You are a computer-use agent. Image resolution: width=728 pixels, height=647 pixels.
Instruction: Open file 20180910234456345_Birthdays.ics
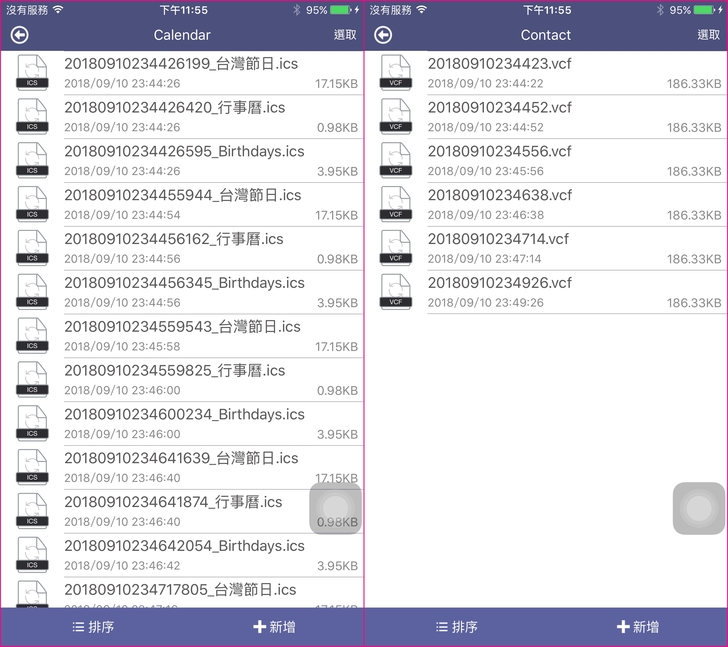click(182, 292)
